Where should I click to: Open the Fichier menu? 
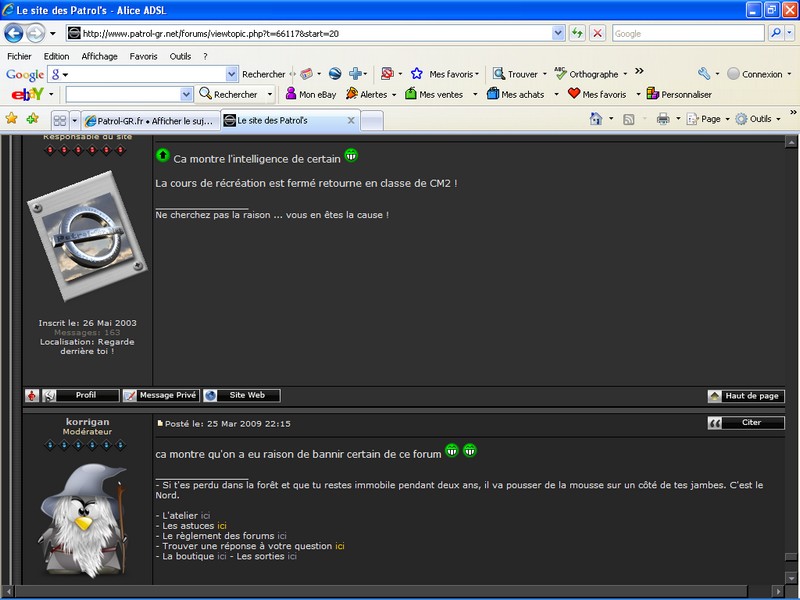click(19, 56)
